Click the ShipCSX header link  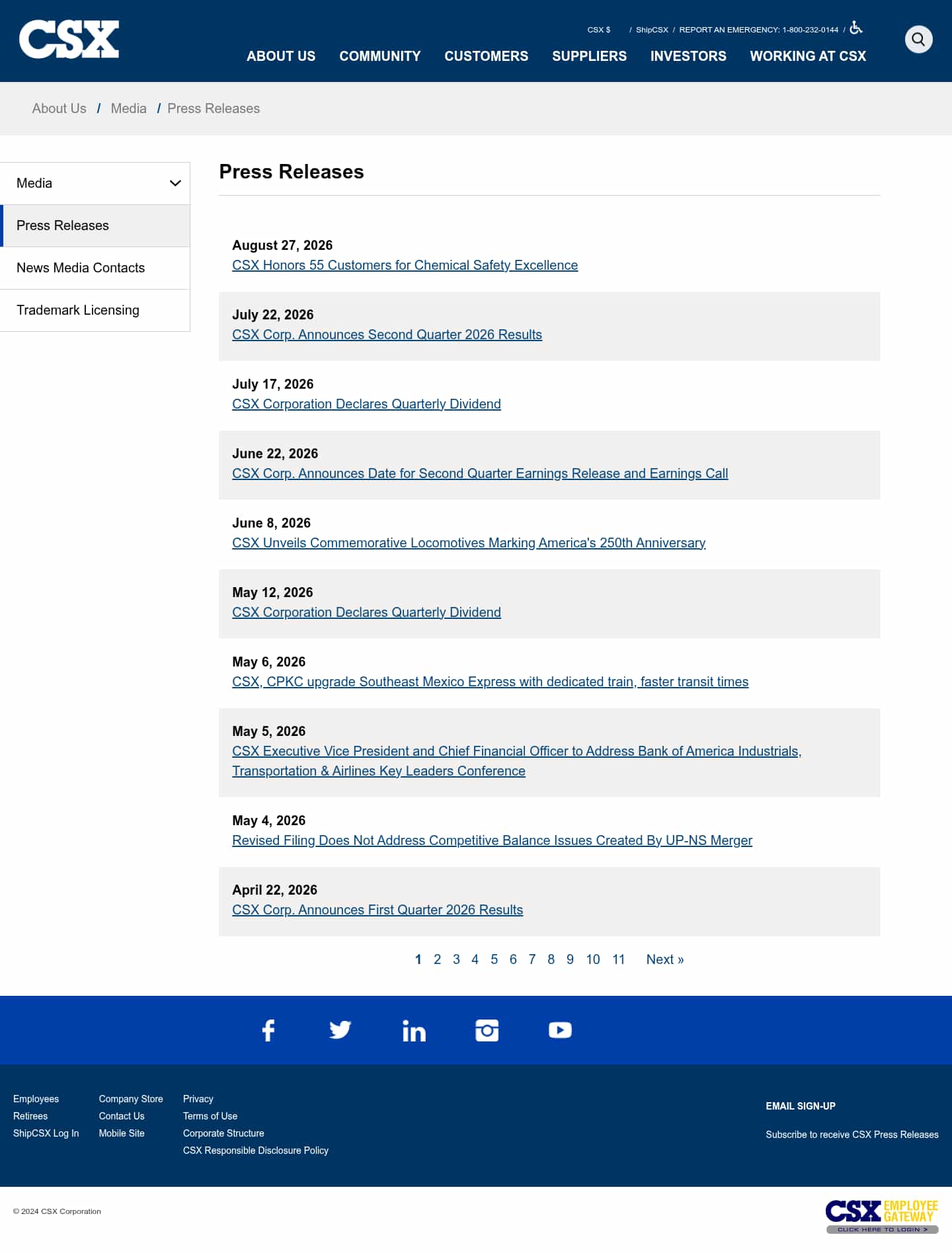pyautogui.click(x=652, y=30)
